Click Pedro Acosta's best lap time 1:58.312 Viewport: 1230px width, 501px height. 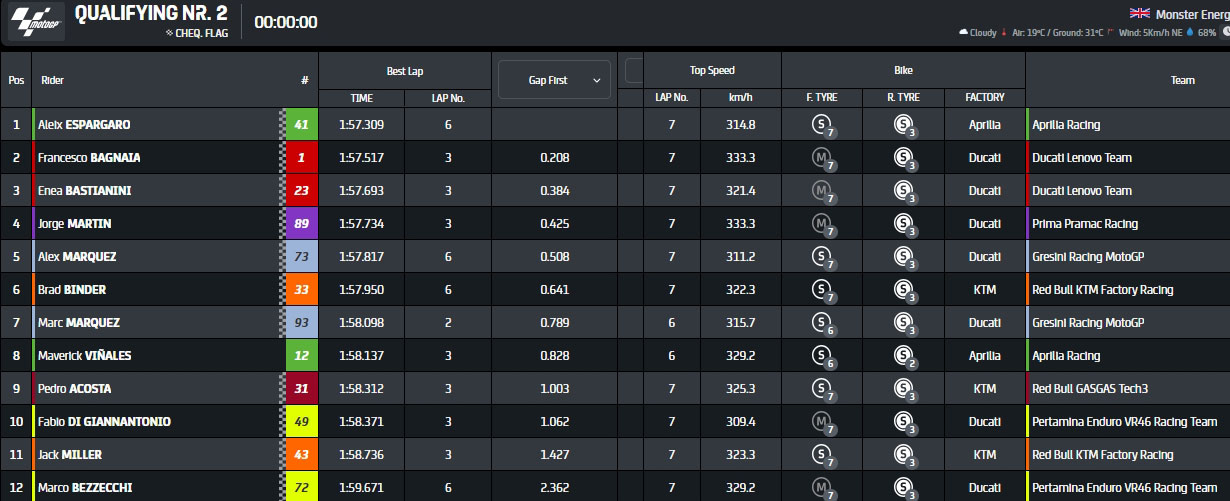(361, 389)
